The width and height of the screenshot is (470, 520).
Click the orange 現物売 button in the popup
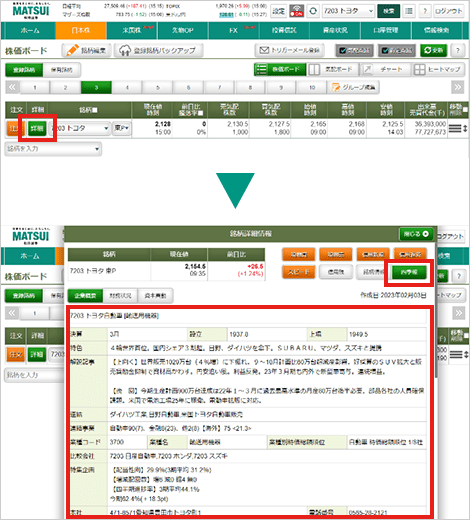pyautogui.click(x=336, y=255)
